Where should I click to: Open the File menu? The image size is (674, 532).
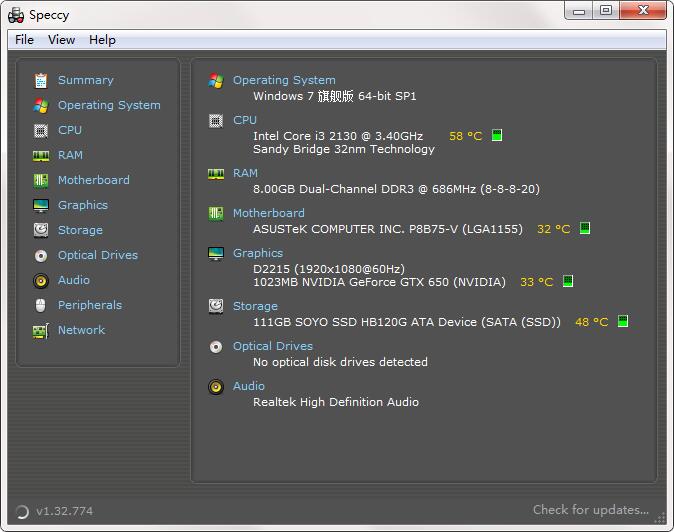(x=24, y=40)
